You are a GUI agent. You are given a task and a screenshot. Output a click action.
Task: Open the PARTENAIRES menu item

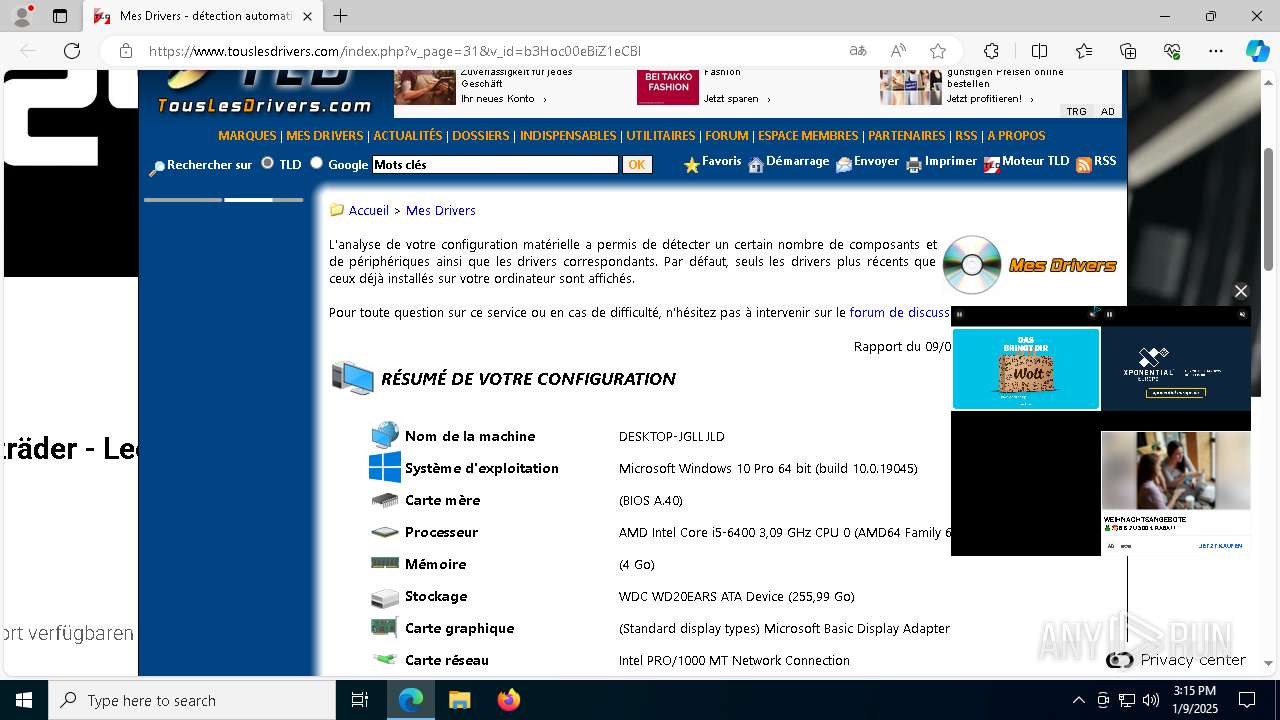(x=907, y=136)
